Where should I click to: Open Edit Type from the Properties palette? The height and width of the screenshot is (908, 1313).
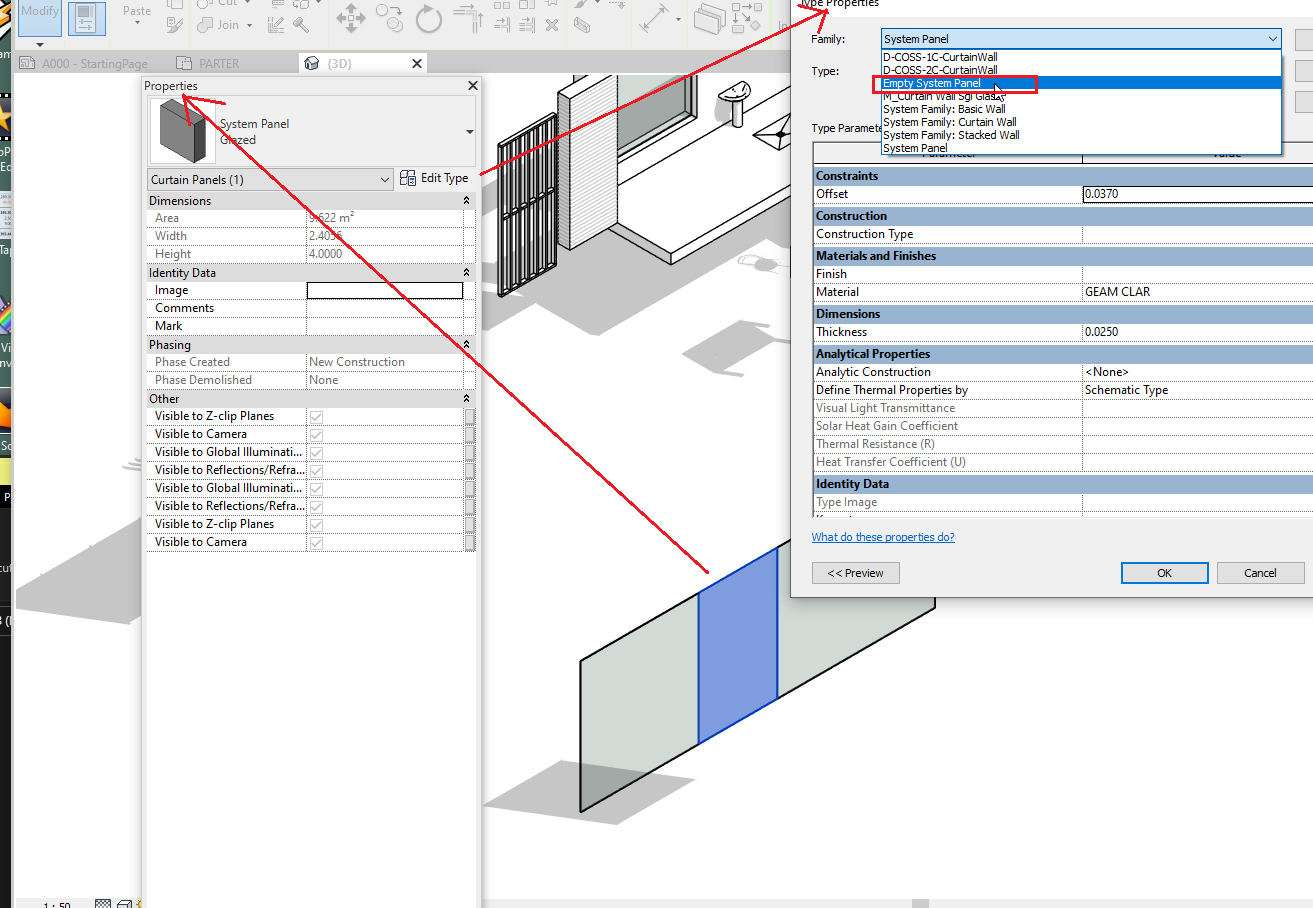click(x=434, y=178)
